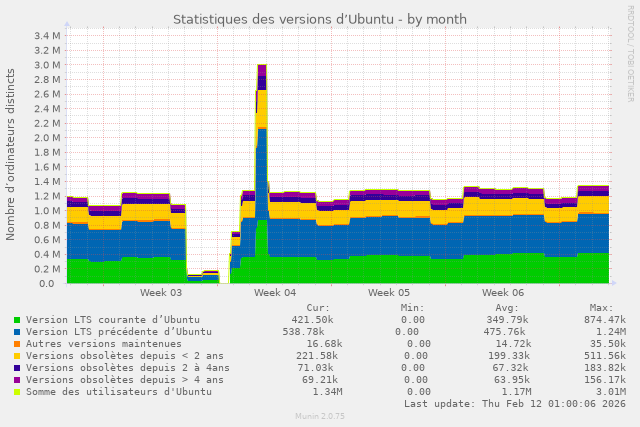Click the 'Cur:' column header

tap(318, 308)
